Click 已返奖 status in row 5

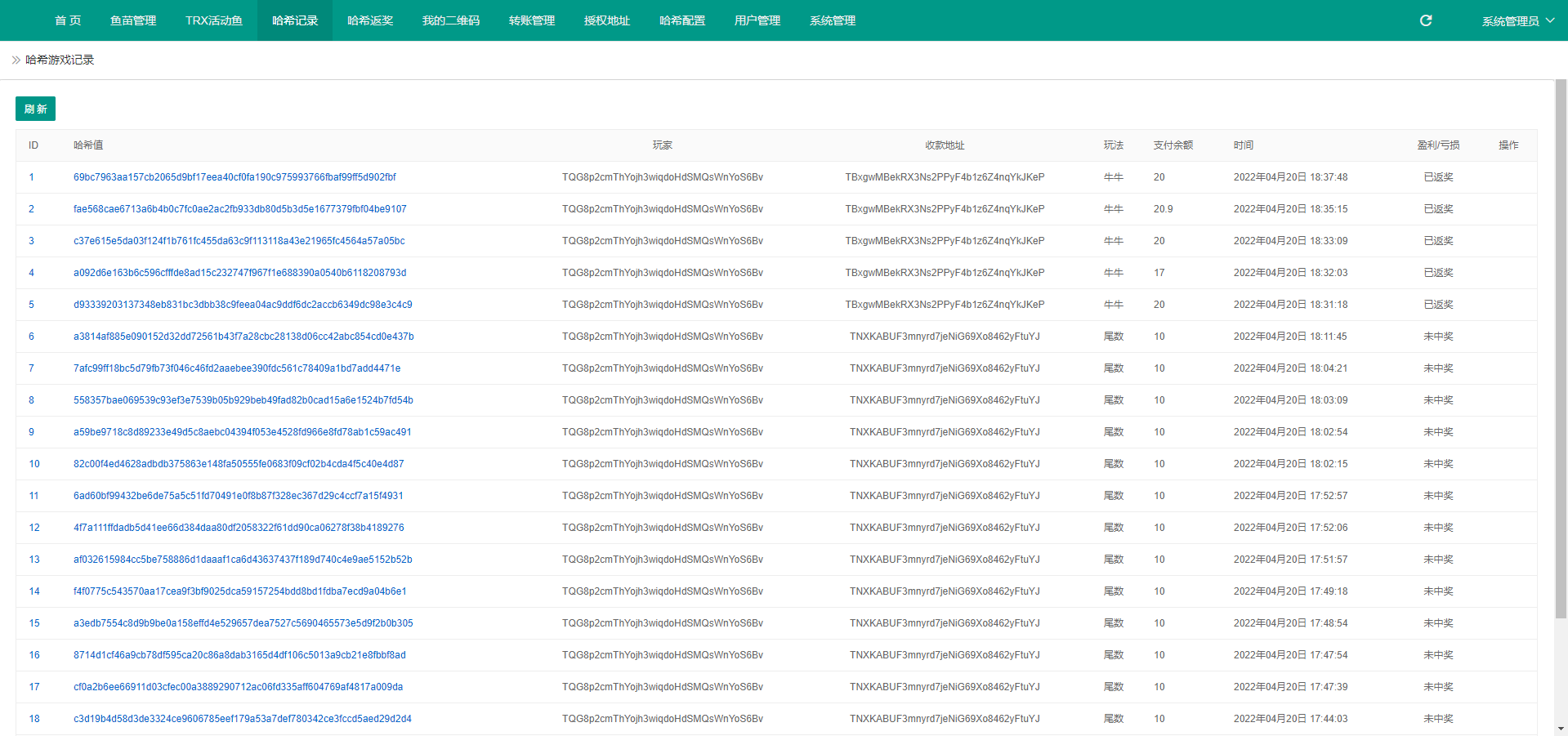1438,305
